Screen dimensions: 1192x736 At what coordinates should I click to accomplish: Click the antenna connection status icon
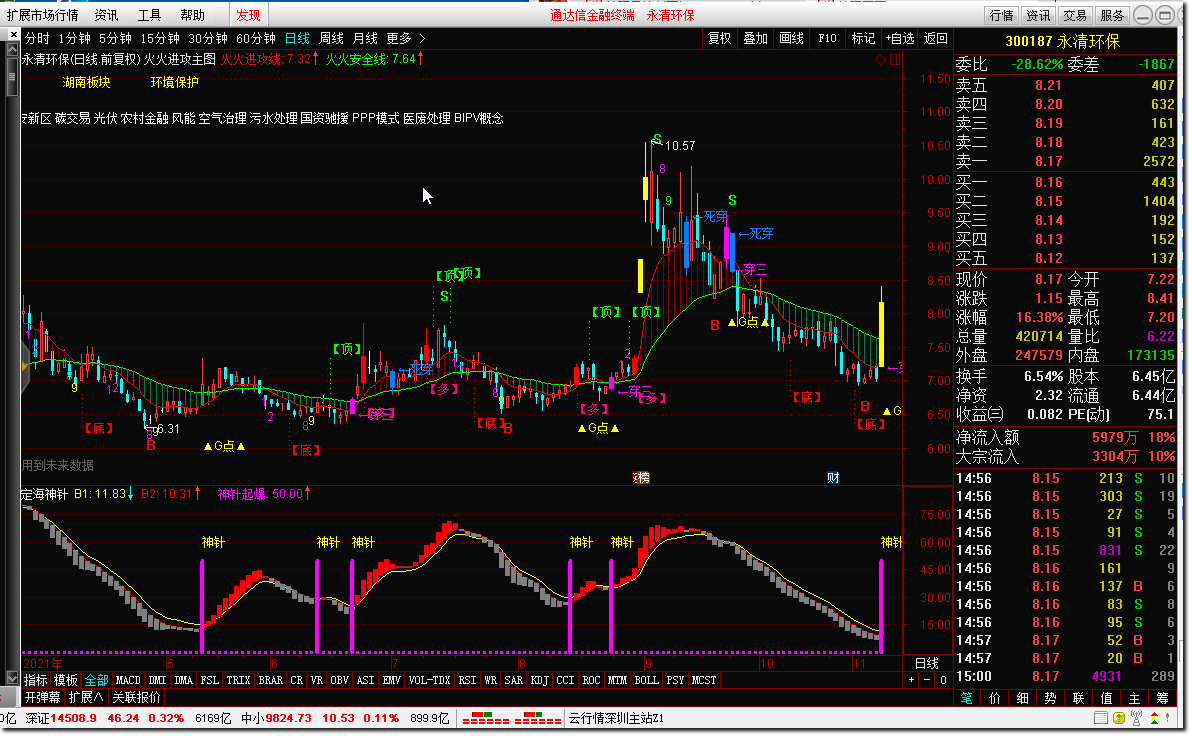click(x=1137, y=718)
